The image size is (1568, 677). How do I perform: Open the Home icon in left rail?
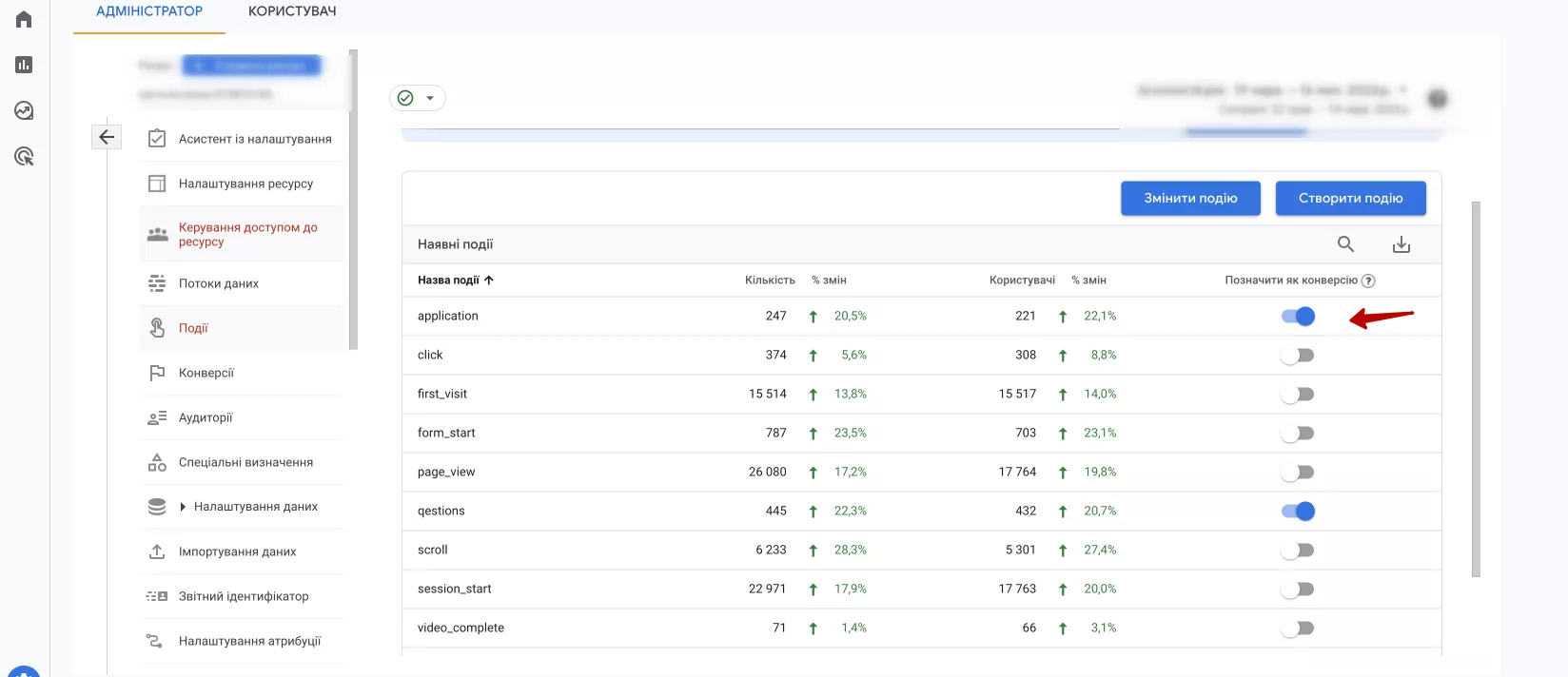click(24, 19)
